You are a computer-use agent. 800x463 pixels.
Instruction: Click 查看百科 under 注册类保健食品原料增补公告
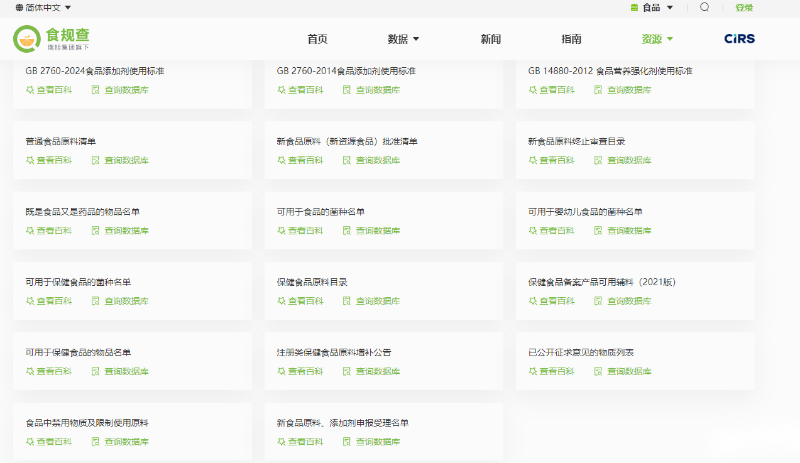tap(306, 372)
